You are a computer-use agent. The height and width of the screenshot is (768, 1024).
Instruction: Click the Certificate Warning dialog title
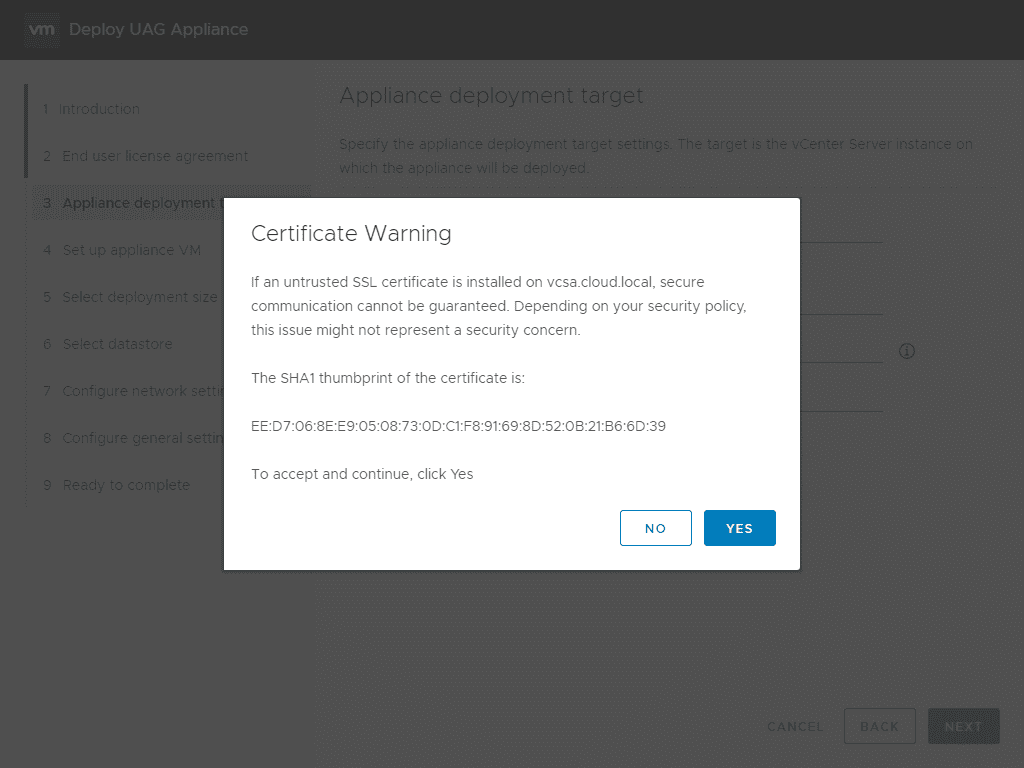pos(351,233)
